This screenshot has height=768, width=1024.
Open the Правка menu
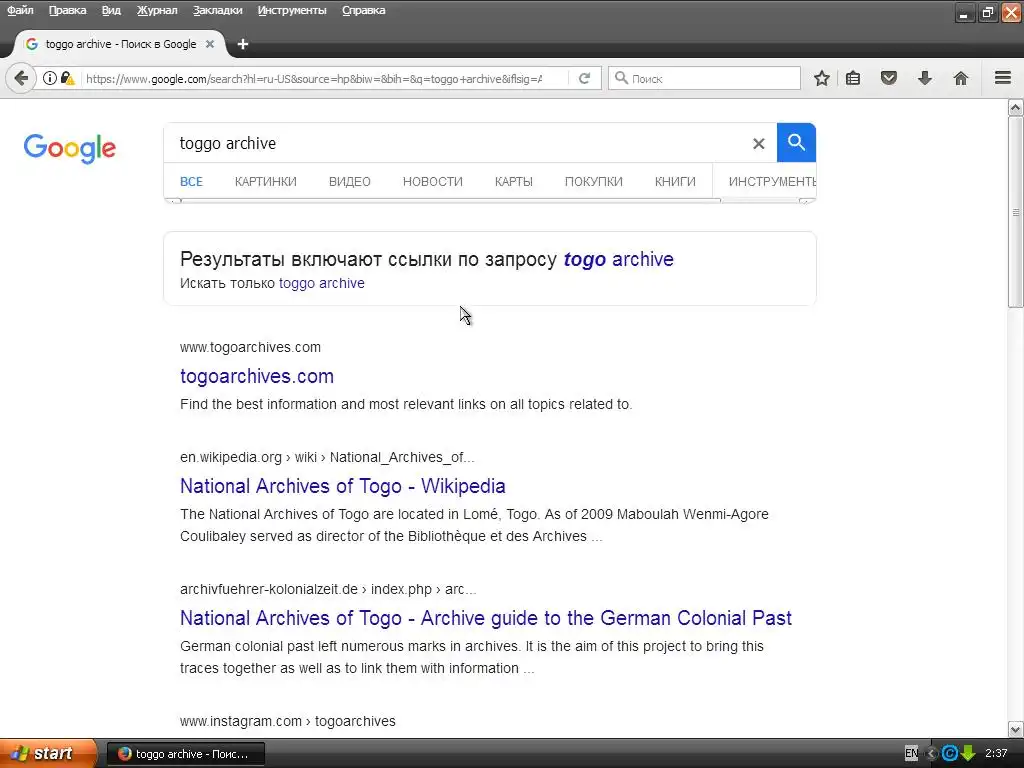67,10
